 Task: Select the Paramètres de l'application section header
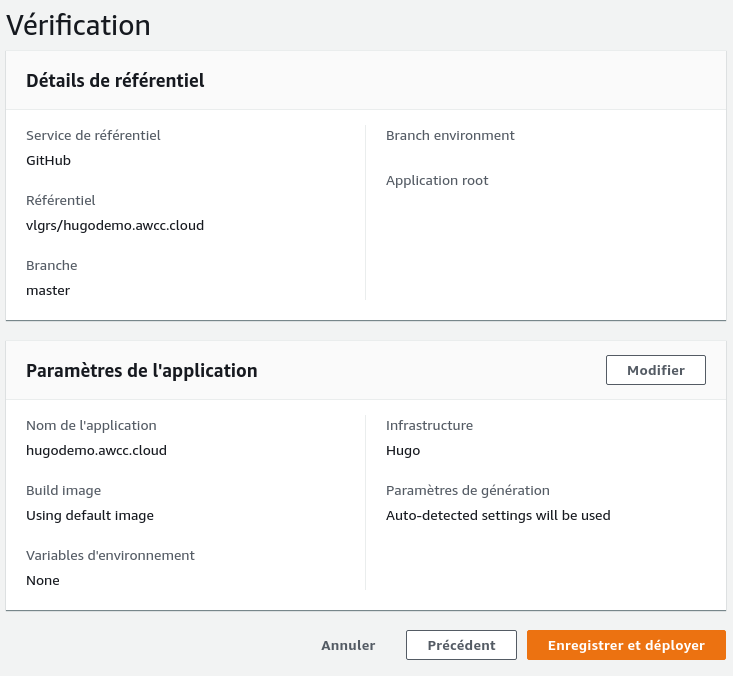point(141,371)
